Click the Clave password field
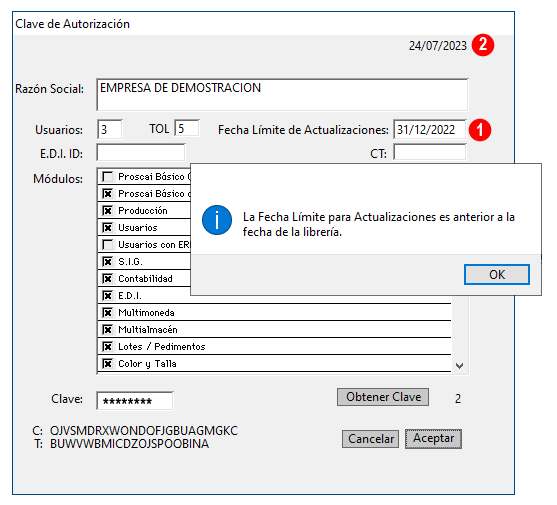Image resolution: width=557 pixels, height=505 pixels. 135,401
